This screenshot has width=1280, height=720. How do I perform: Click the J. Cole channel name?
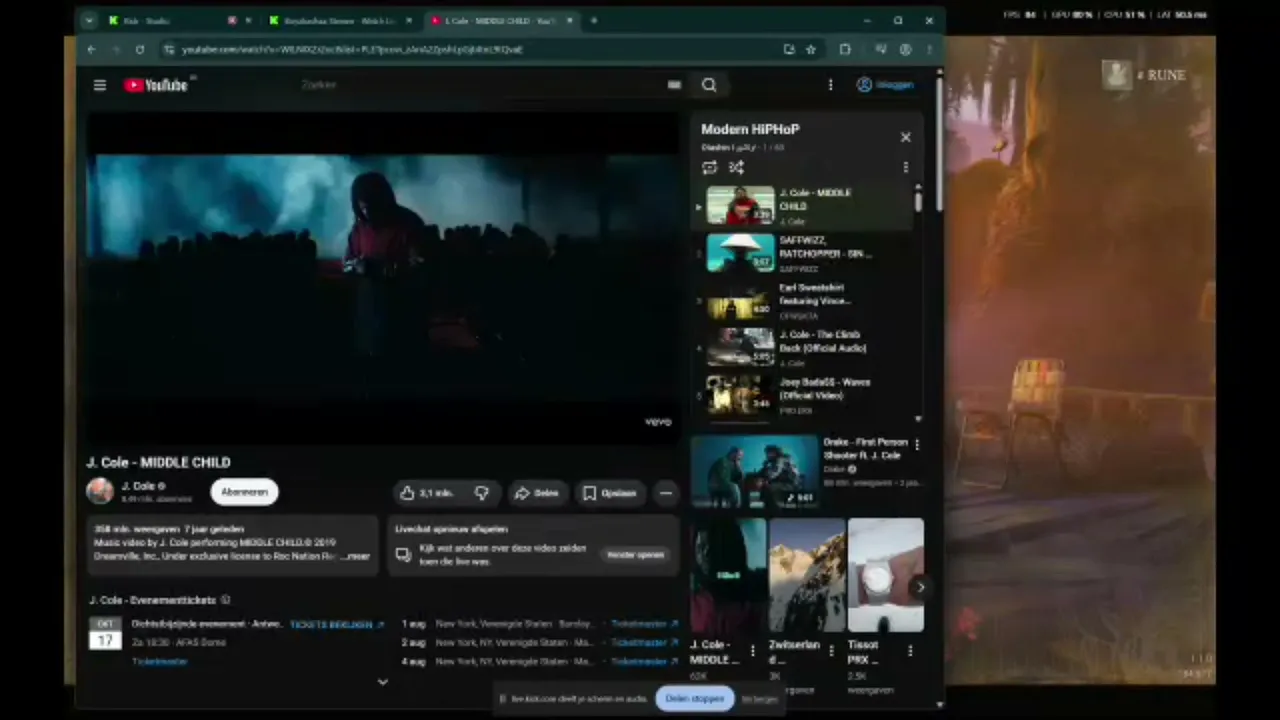[138, 486]
